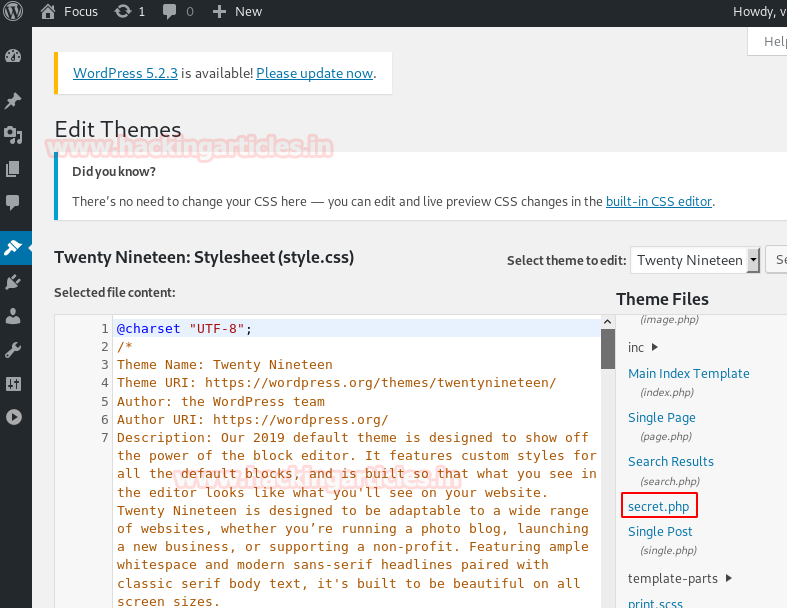This screenshot has height=608, width=787.
Task: Open the Media library sidebar icon
Action: coord(13,135)
